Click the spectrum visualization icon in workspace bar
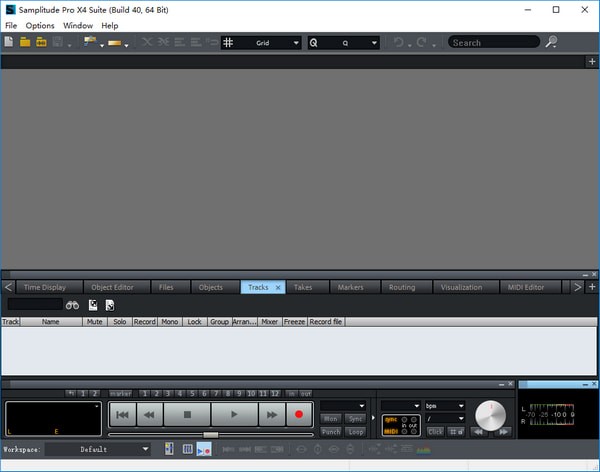This screenshot has height=472, width=600. [424, 449]
